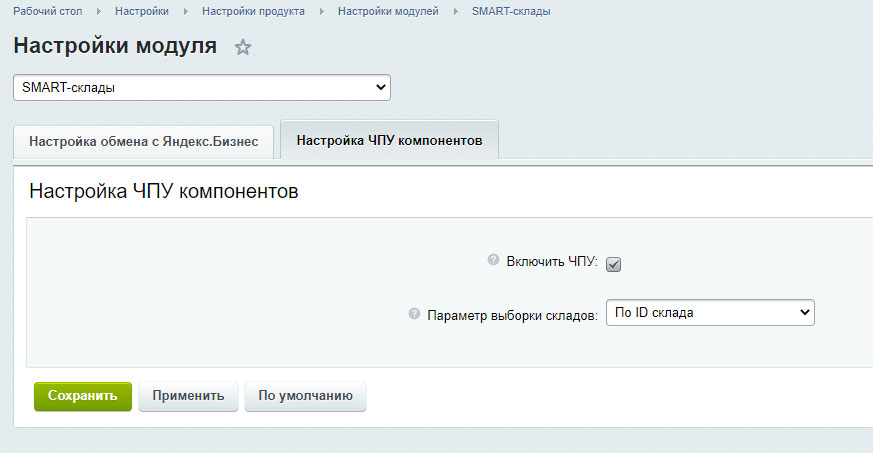Screen dimensions: 873x453
Task: Click the Применить button
Action: [x=188, y=396]
